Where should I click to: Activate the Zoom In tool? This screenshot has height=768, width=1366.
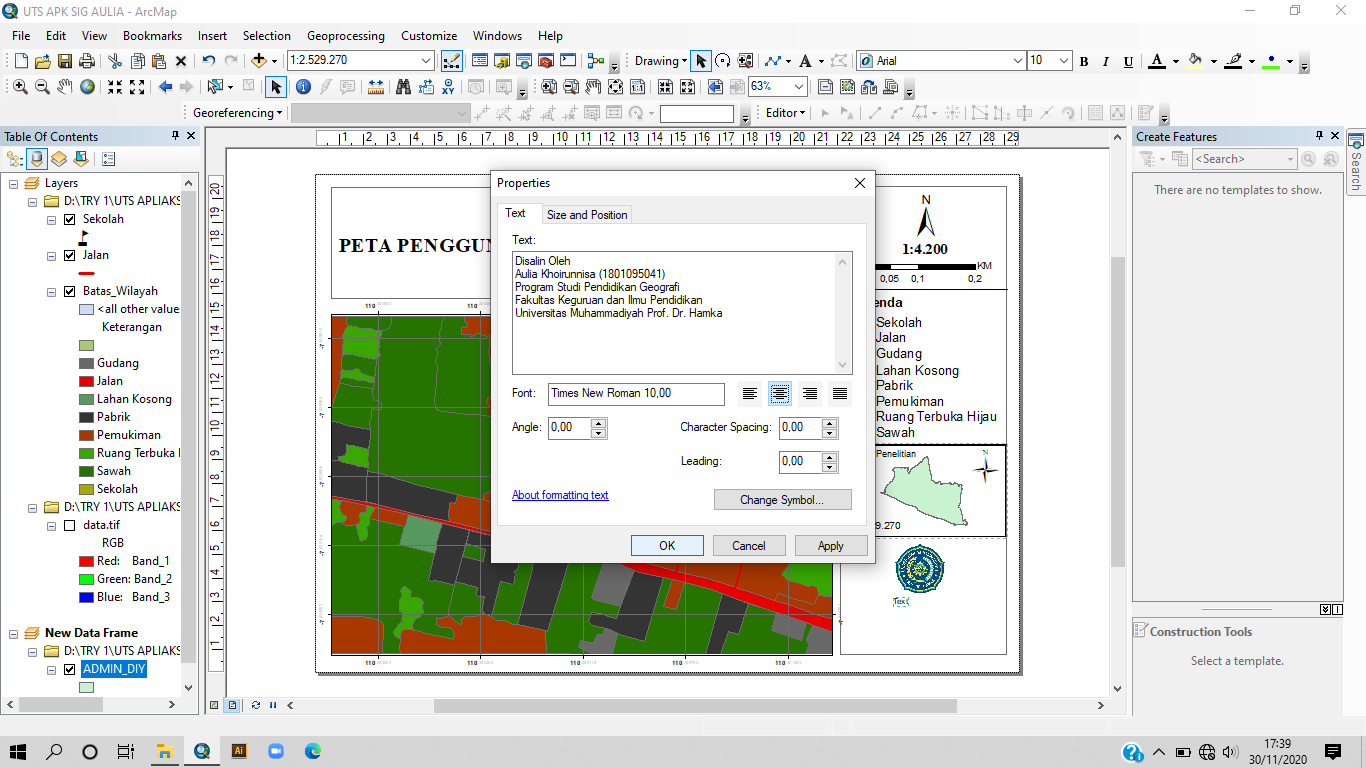[x=20, y=87]
